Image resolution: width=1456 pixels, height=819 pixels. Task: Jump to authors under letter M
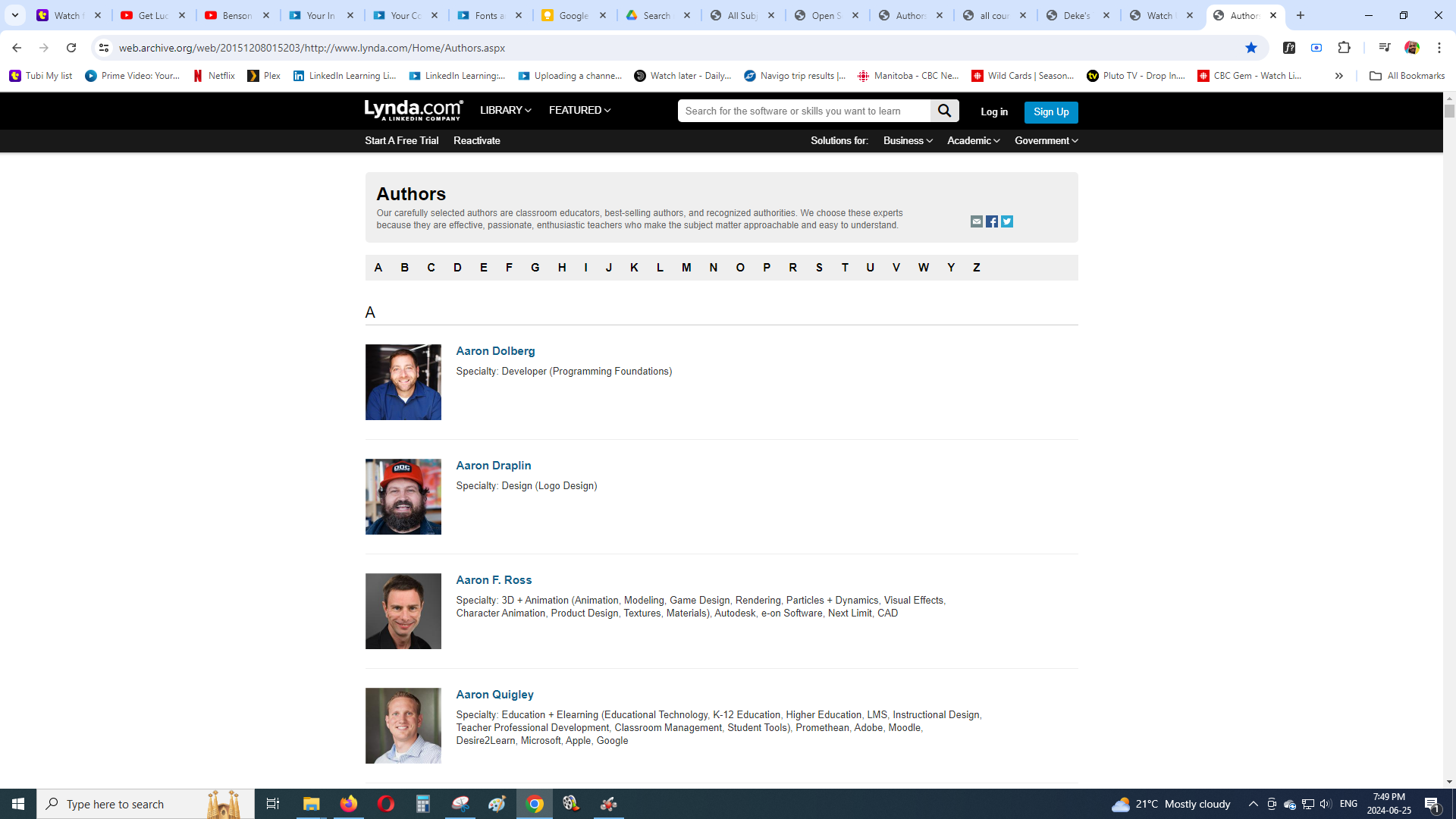pyautogui.click(x=686, y=268)
